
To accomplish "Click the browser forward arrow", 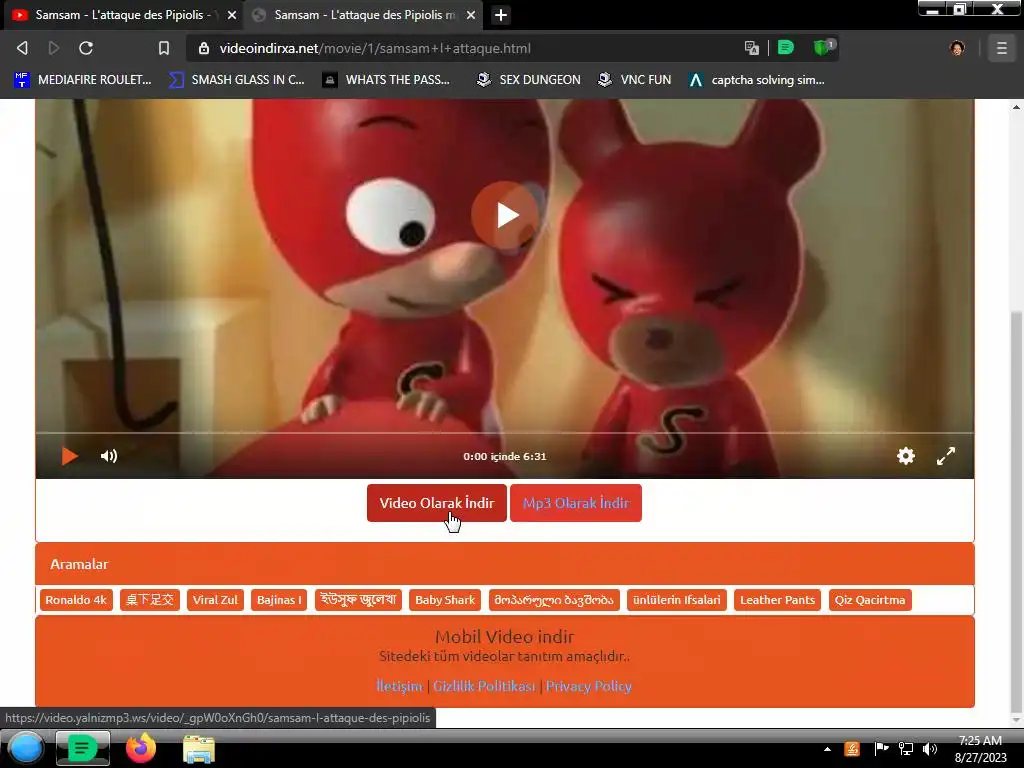I will [x=54, y=48].
